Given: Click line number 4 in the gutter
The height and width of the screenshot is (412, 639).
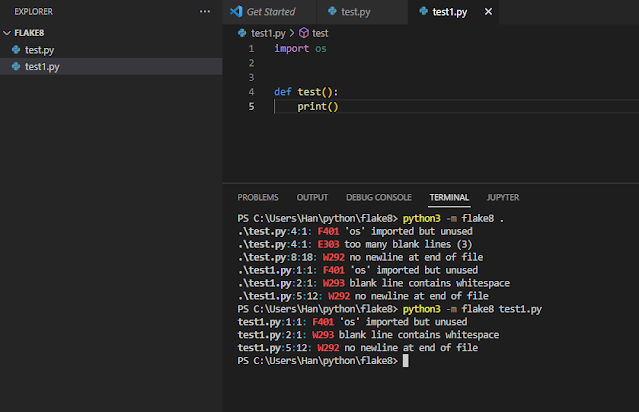Looking at the screenshot, I should point(251,92).
